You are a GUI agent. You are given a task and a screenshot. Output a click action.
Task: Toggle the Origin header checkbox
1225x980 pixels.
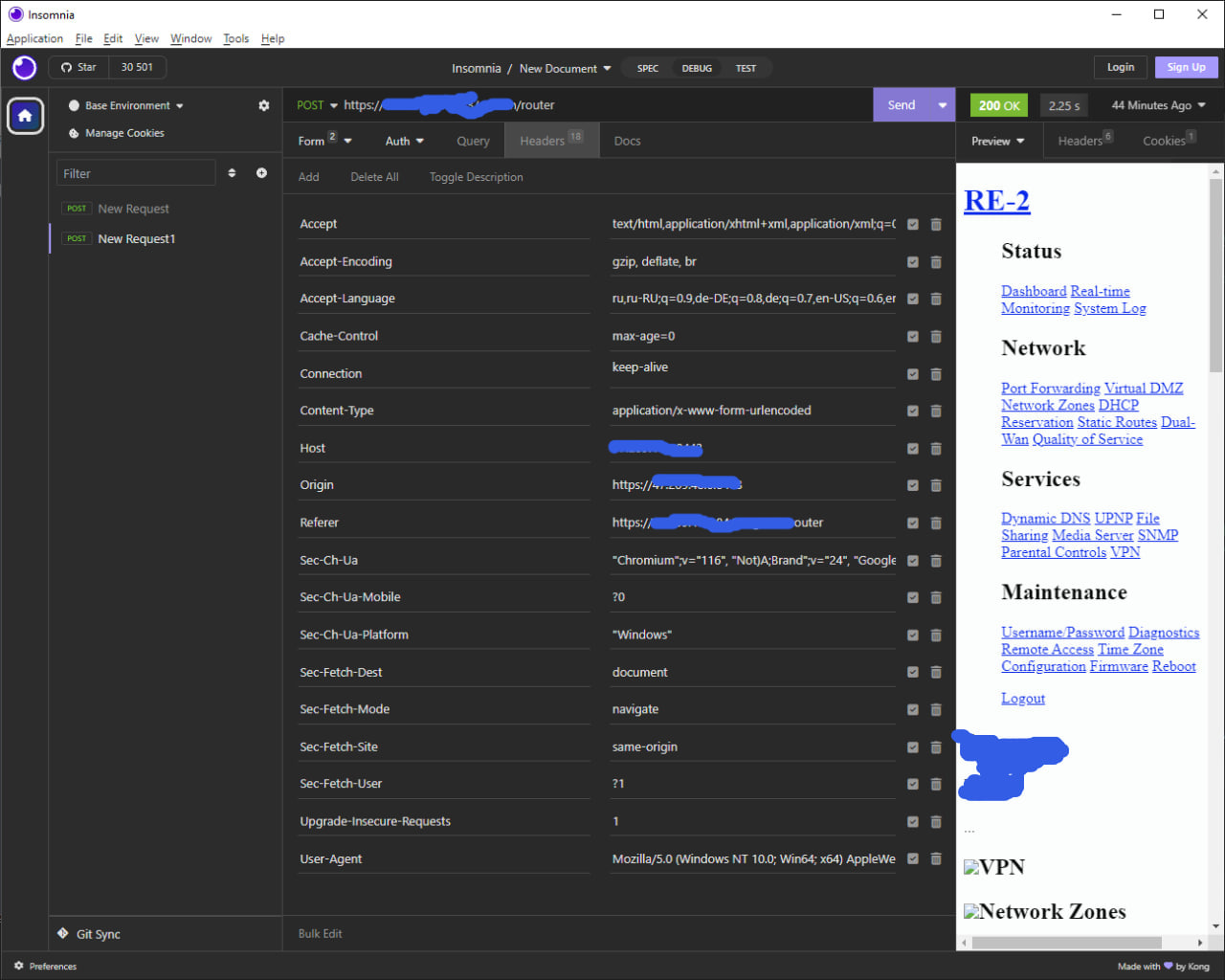[x=913, y=485]
